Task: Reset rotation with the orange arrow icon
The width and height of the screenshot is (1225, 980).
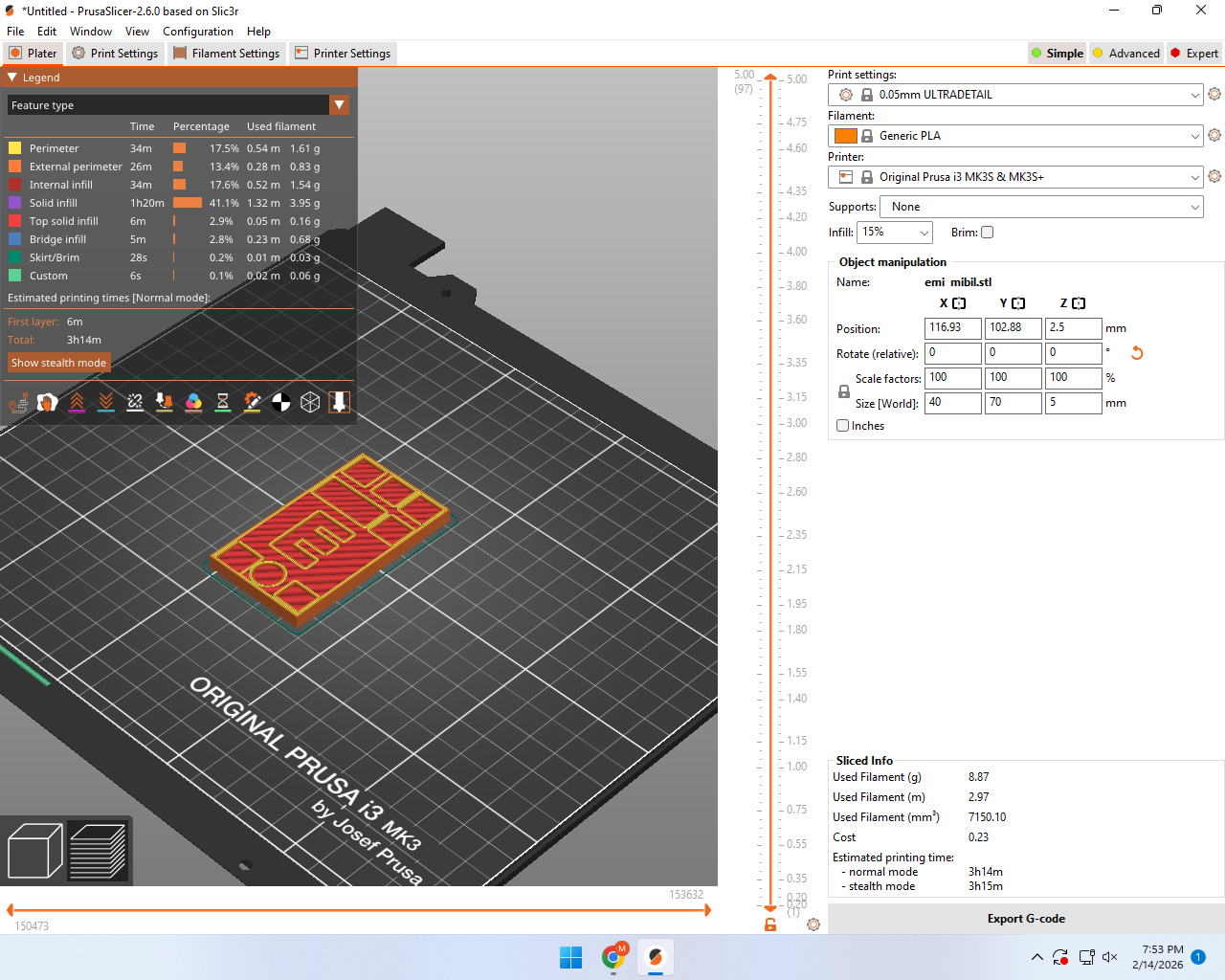Action: tap(1137, 353)
